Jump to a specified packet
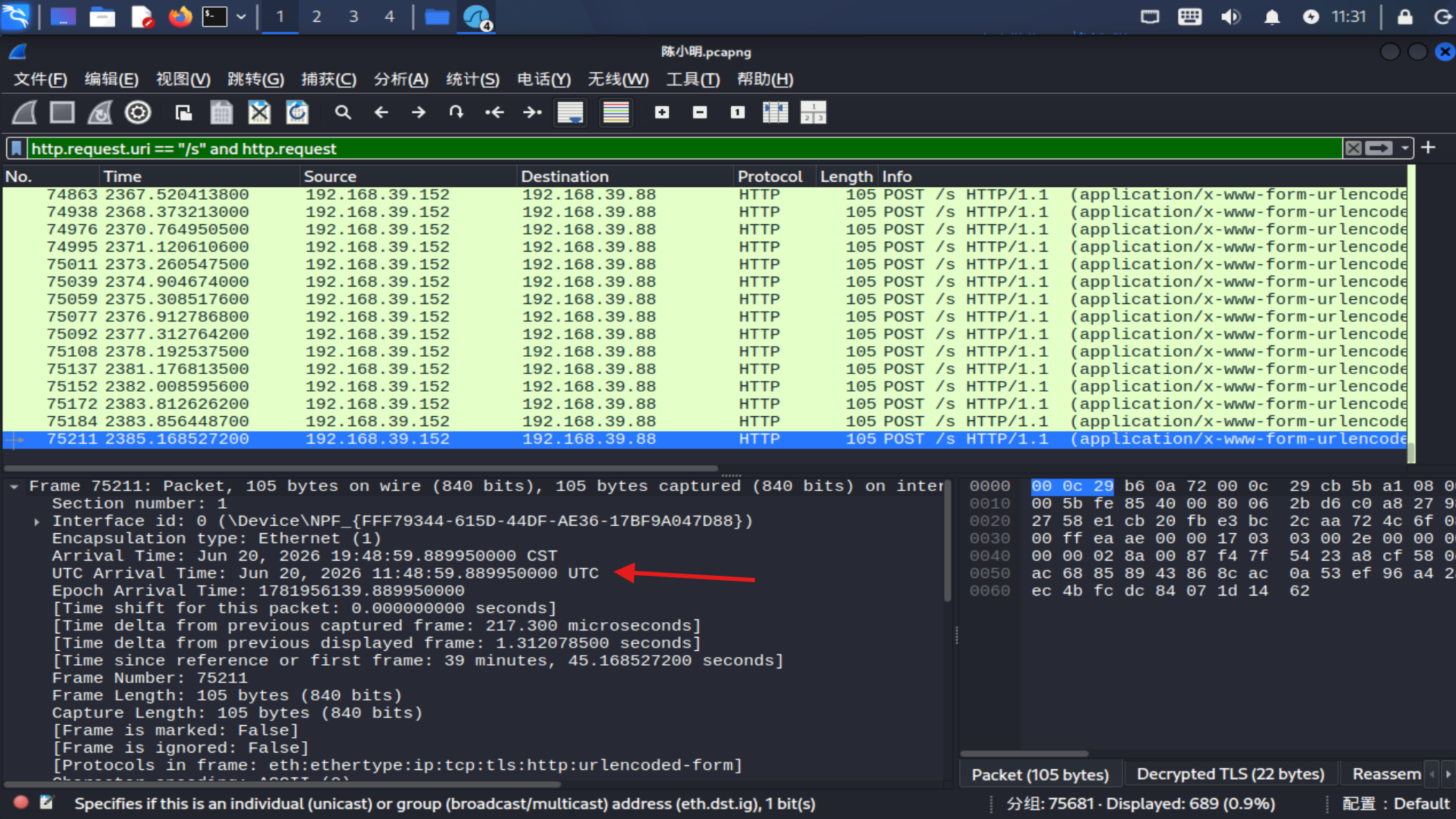Image resolution: width=1456 pixels, height=819 pixels. coord(457,112)
